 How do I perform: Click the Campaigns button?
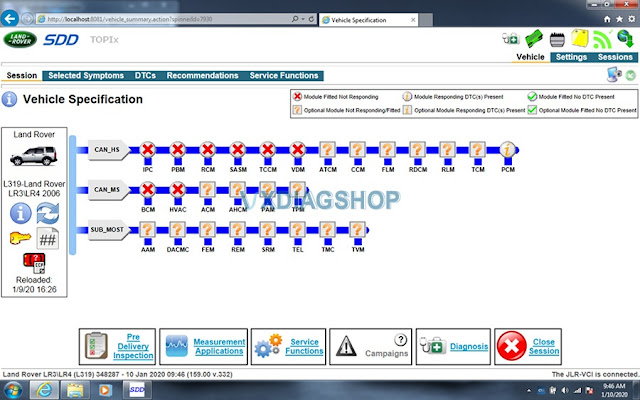click(371, 347)
